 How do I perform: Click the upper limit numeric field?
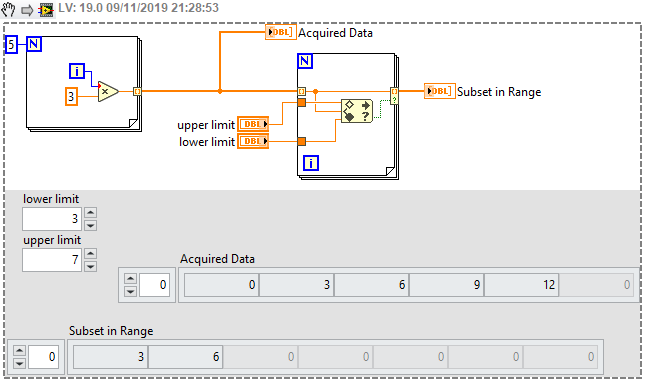click(x=52, y=260)
